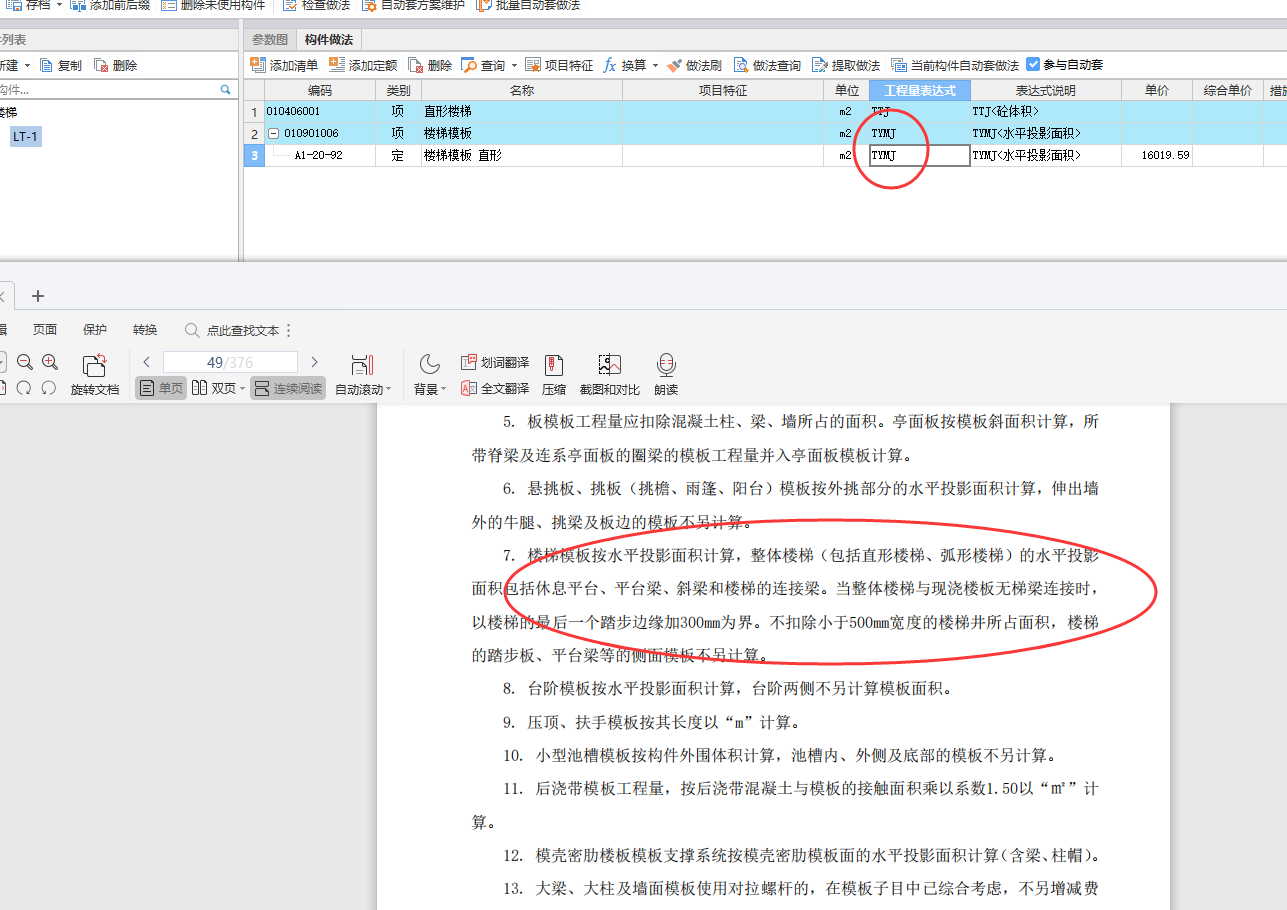This screenshot has height=910, width=1287.
Task: Click the search icon in the component search box
Action: pyautogui.click(x=226, y=89)
